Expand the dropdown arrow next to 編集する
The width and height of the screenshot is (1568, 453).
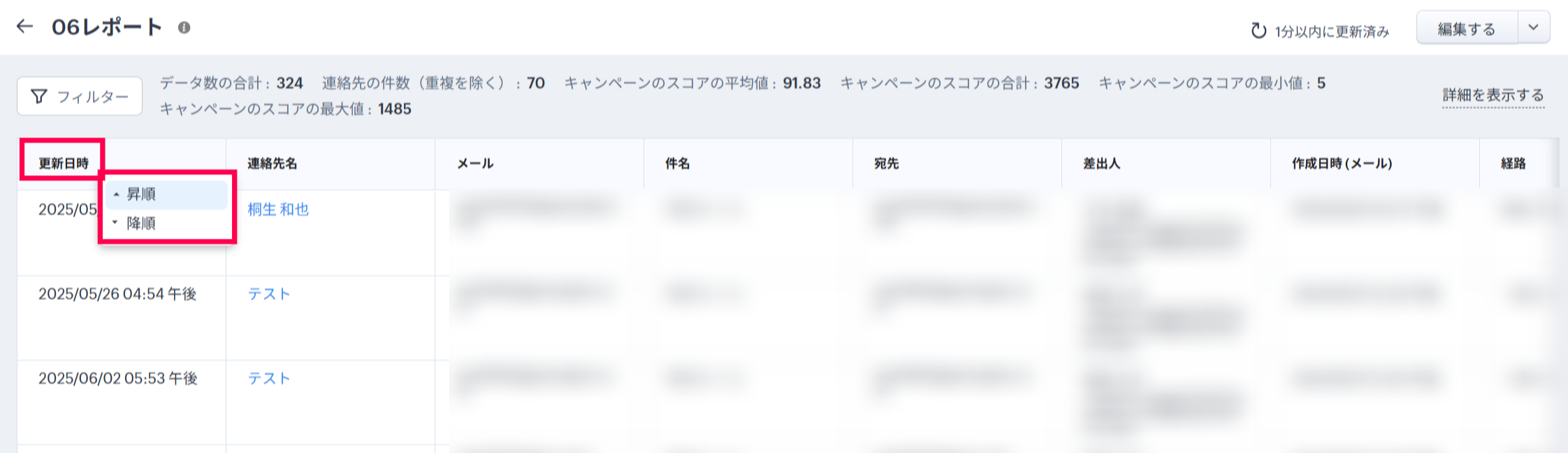1533,28
